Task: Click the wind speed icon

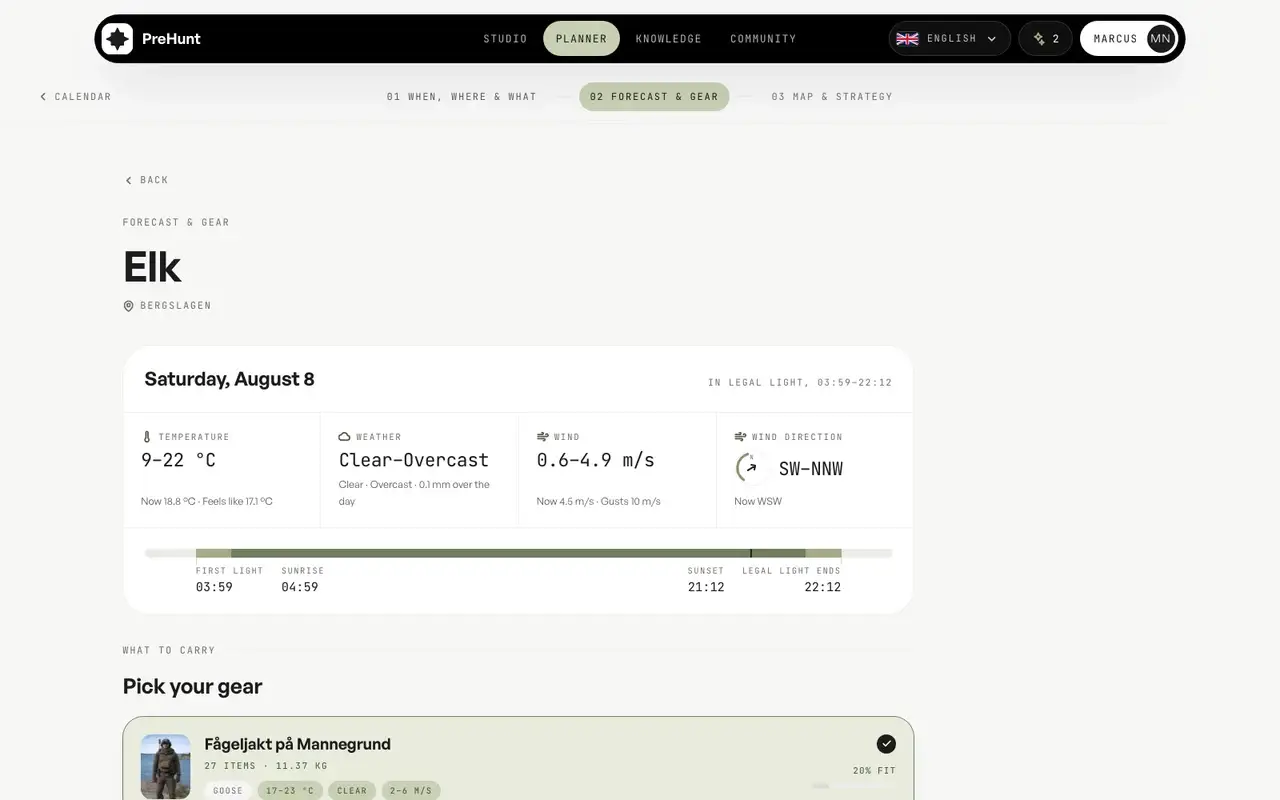Action: pos(543,437)
